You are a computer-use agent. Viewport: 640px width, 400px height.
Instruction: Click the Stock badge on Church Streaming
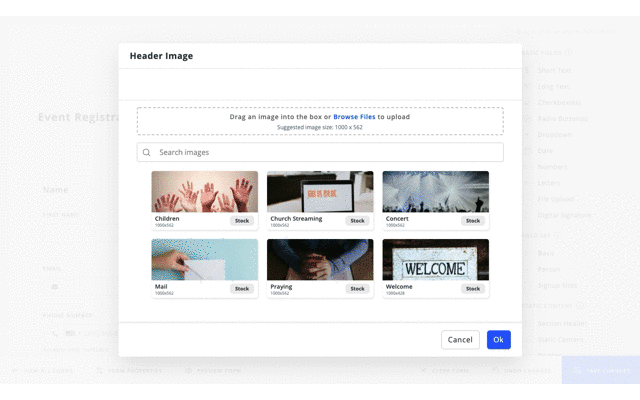click(357, 221)
